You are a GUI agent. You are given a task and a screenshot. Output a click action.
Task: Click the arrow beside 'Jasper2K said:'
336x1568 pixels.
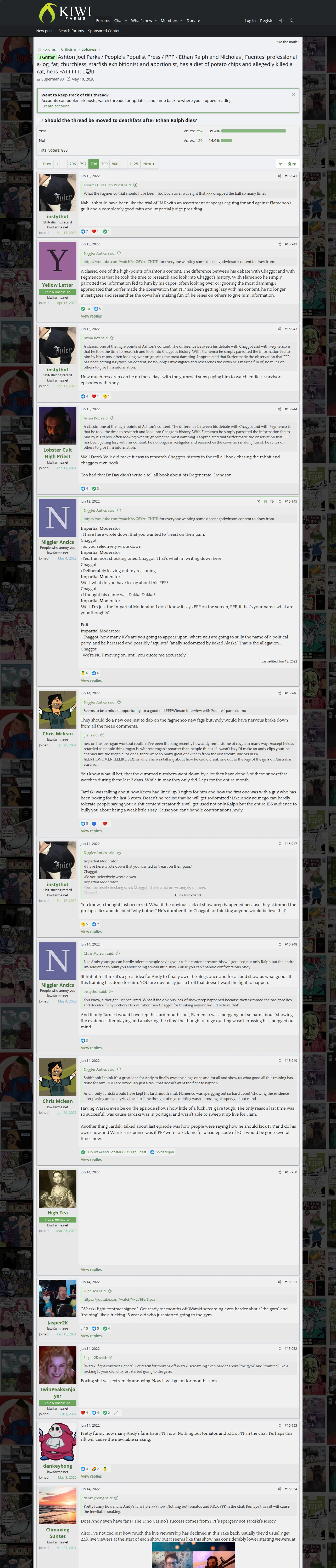[110, 1357]
